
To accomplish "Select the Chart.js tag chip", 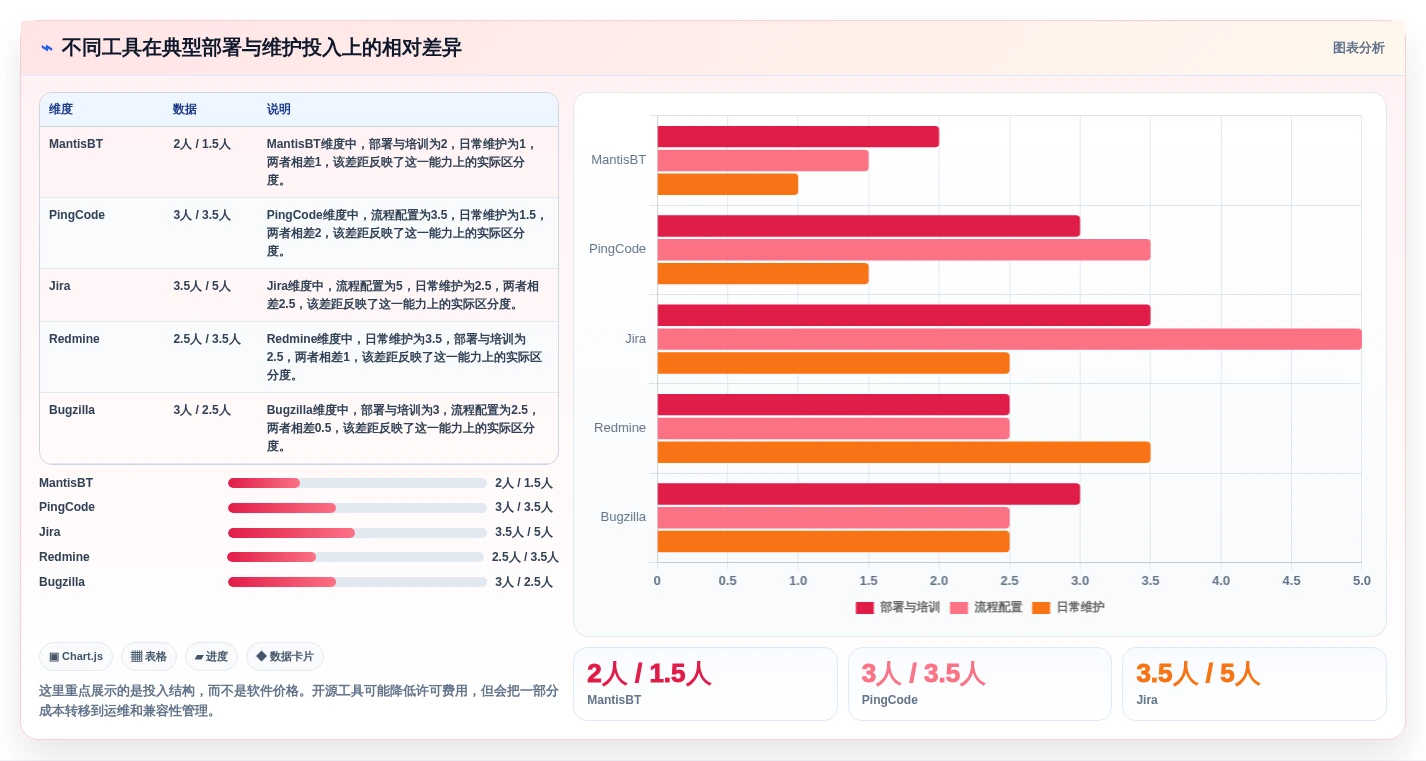I will pyautogui.click(x=76, y=657).
